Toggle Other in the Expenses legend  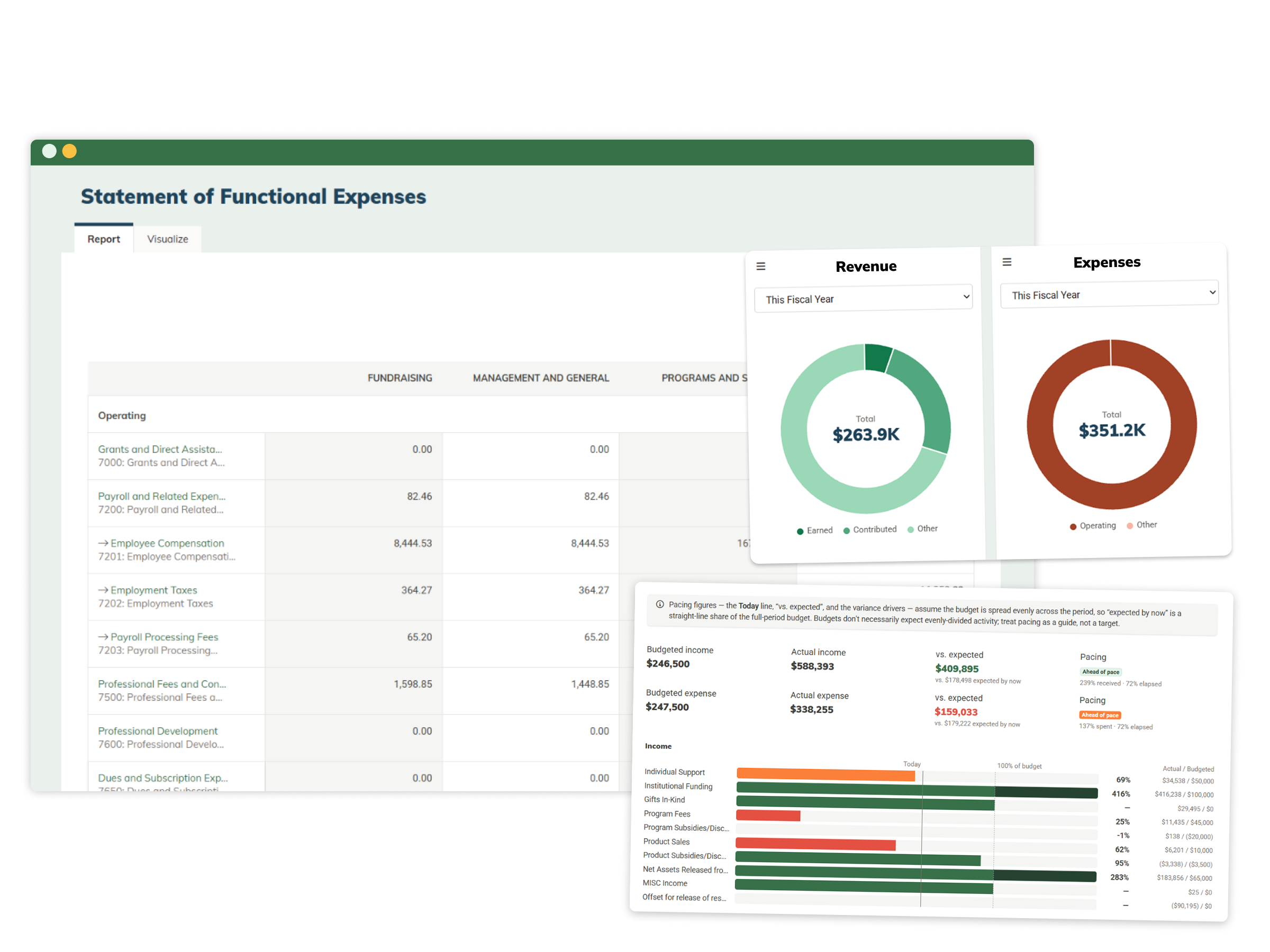point(1141,525)
